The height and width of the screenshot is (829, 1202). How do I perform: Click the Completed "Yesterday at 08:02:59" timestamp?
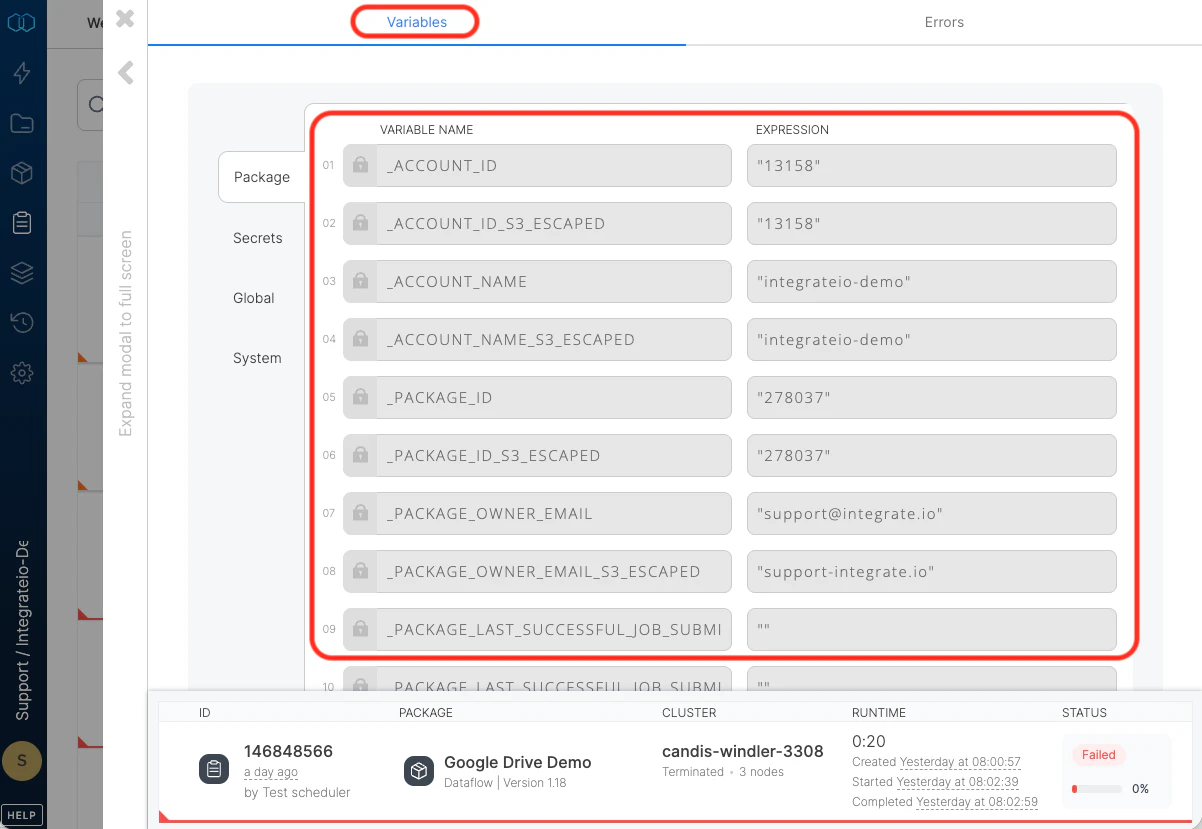(x=977, y=802)
